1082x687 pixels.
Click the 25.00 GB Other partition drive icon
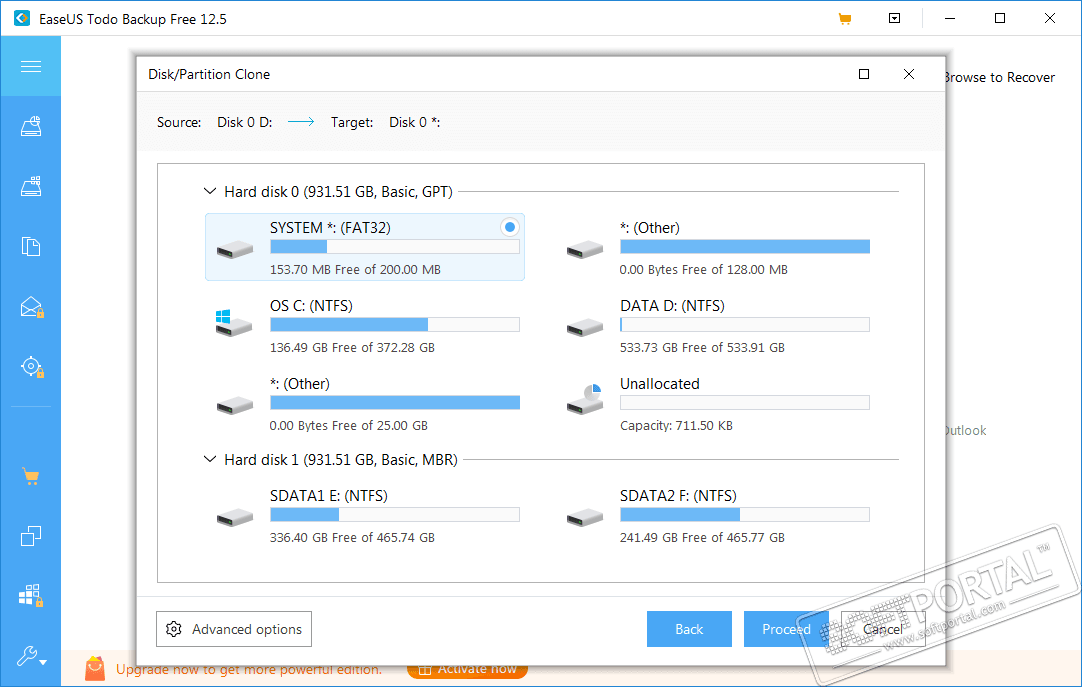click(x=235, y=405)
